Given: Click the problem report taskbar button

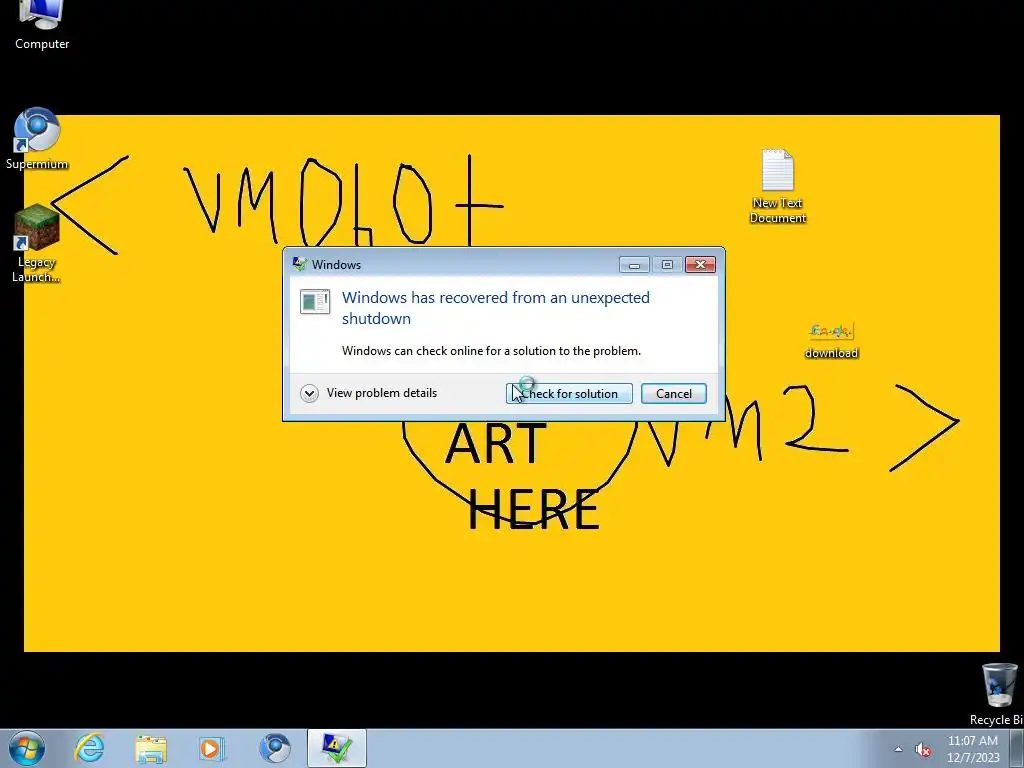Looking at the screenshot, I should tap(337, 748).
